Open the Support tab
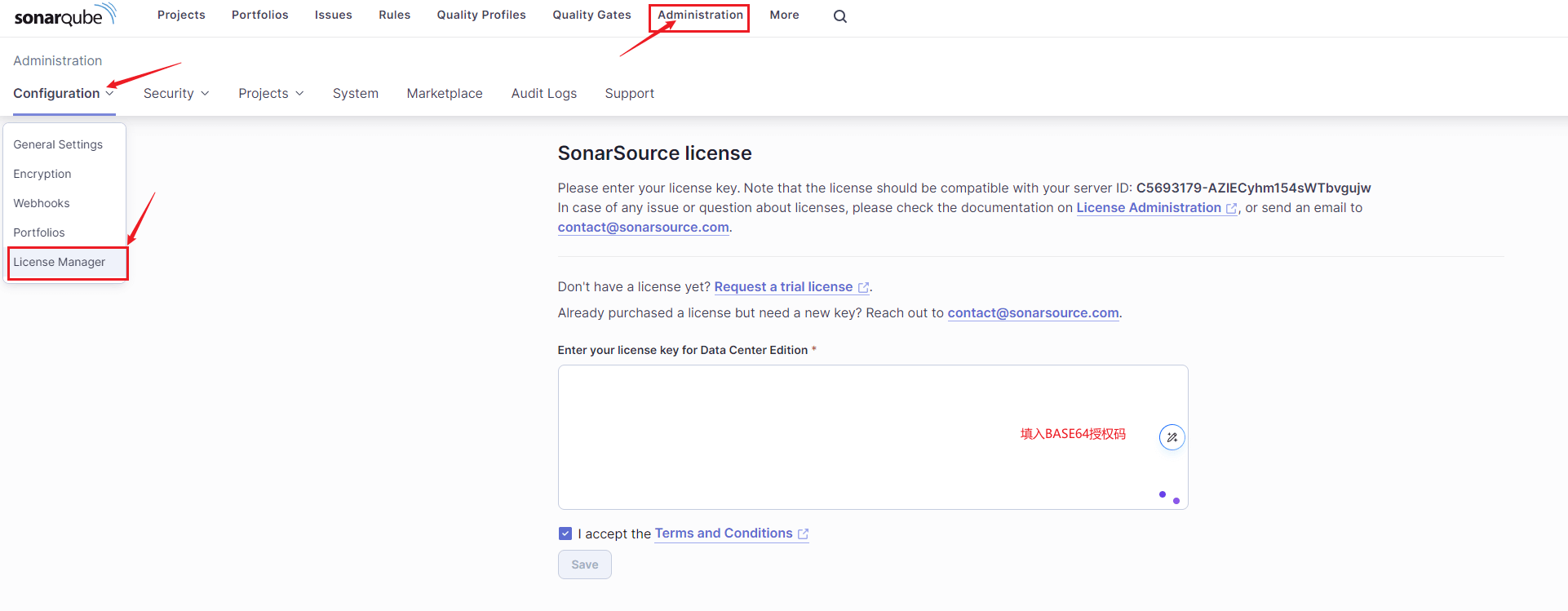 point(629,93)
